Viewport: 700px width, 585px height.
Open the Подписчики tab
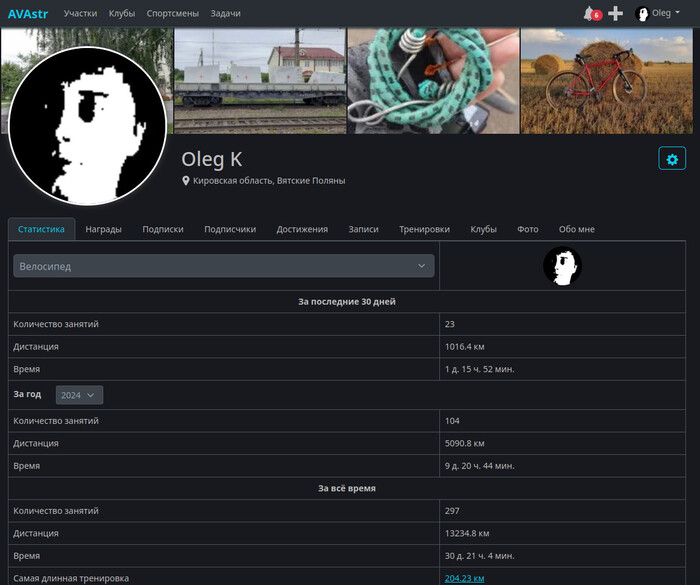(230, 229)
